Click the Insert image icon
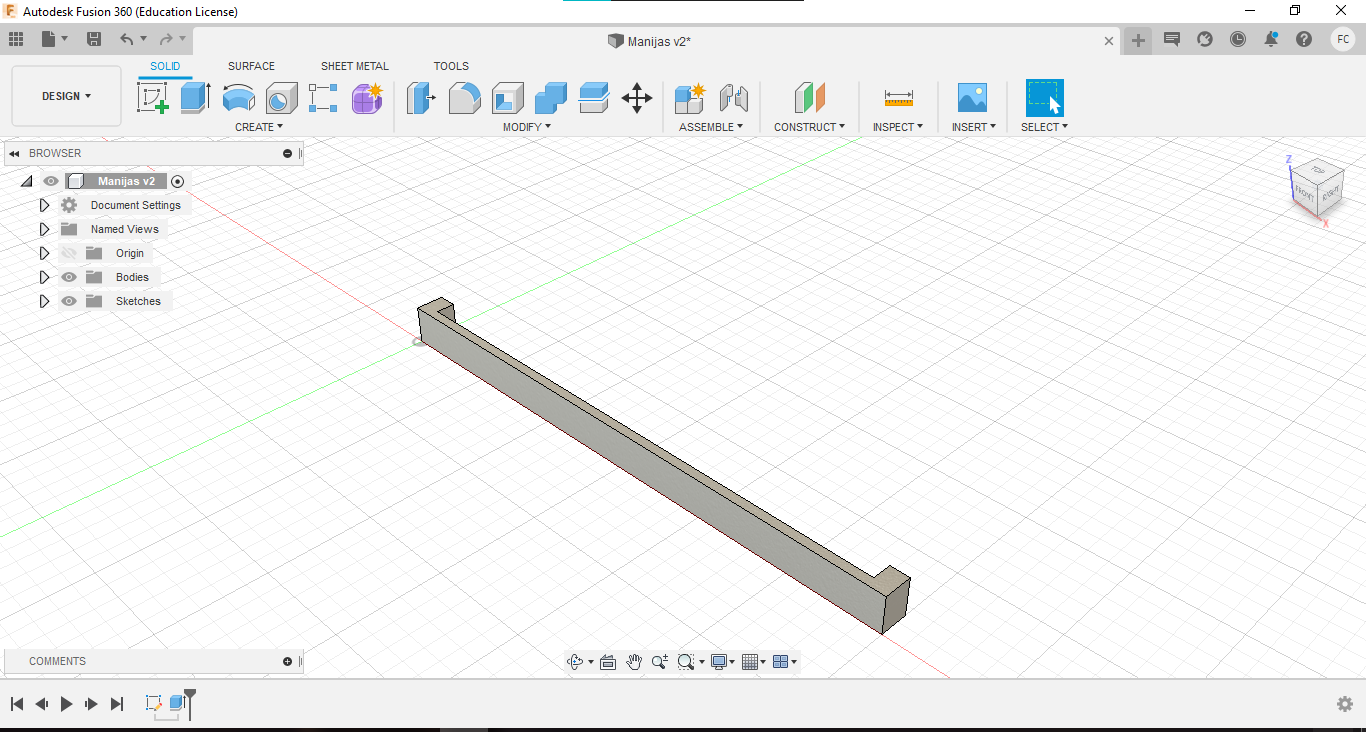 tap(972, 98)
